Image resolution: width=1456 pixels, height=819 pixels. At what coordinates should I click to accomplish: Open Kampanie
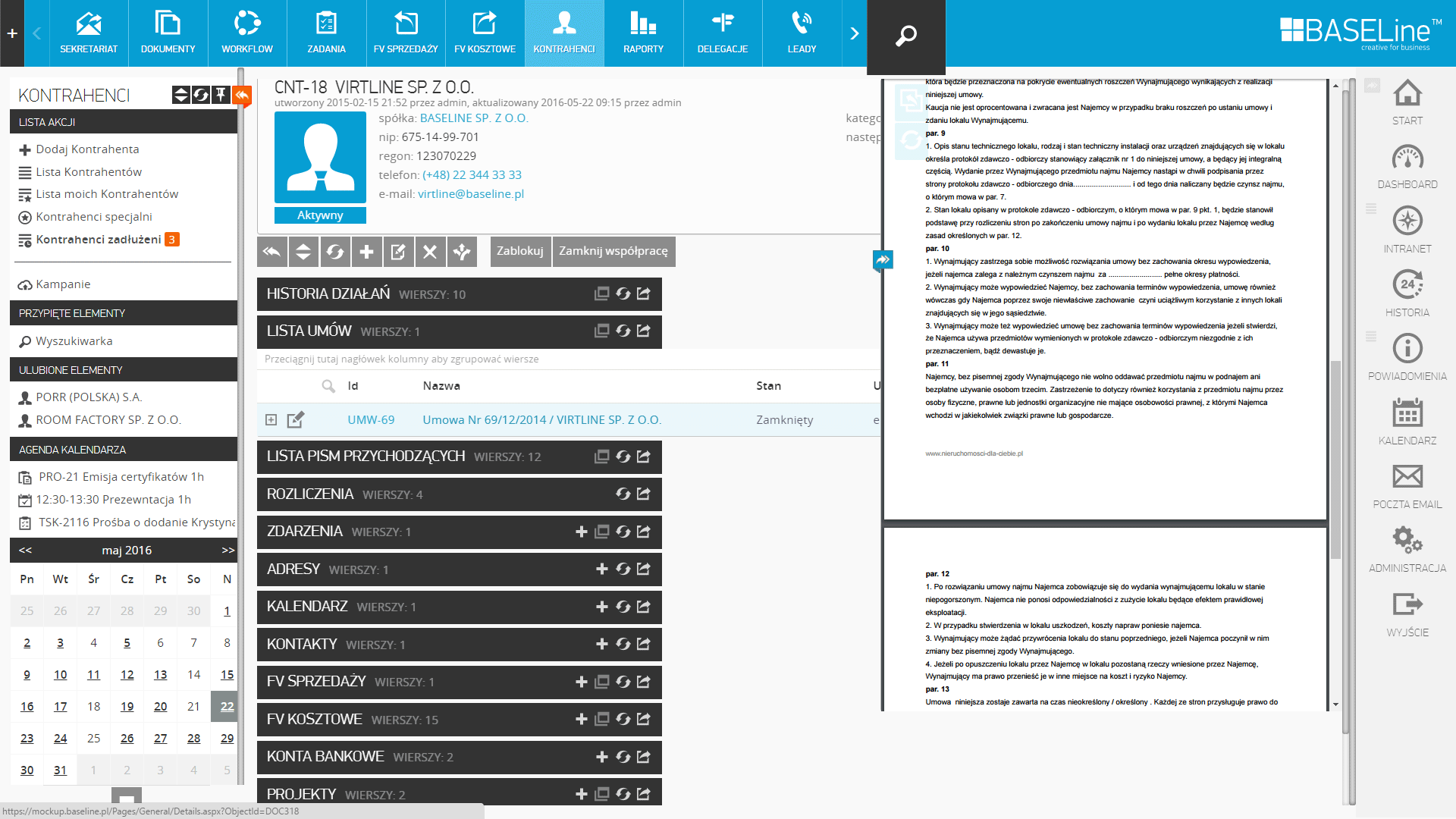coord(63,284)
